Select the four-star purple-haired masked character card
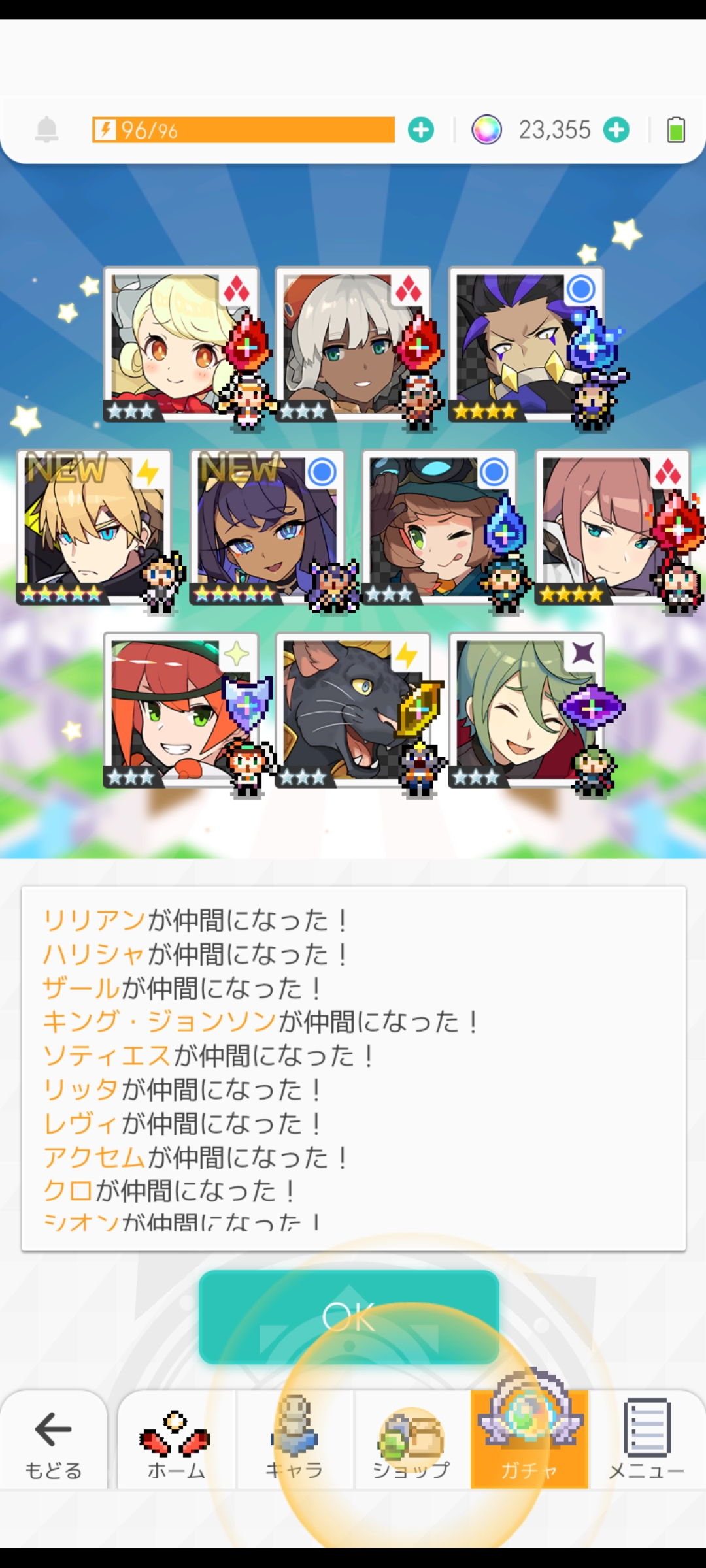Screen dimensions: 706x1568 click(x=526, y=344)
